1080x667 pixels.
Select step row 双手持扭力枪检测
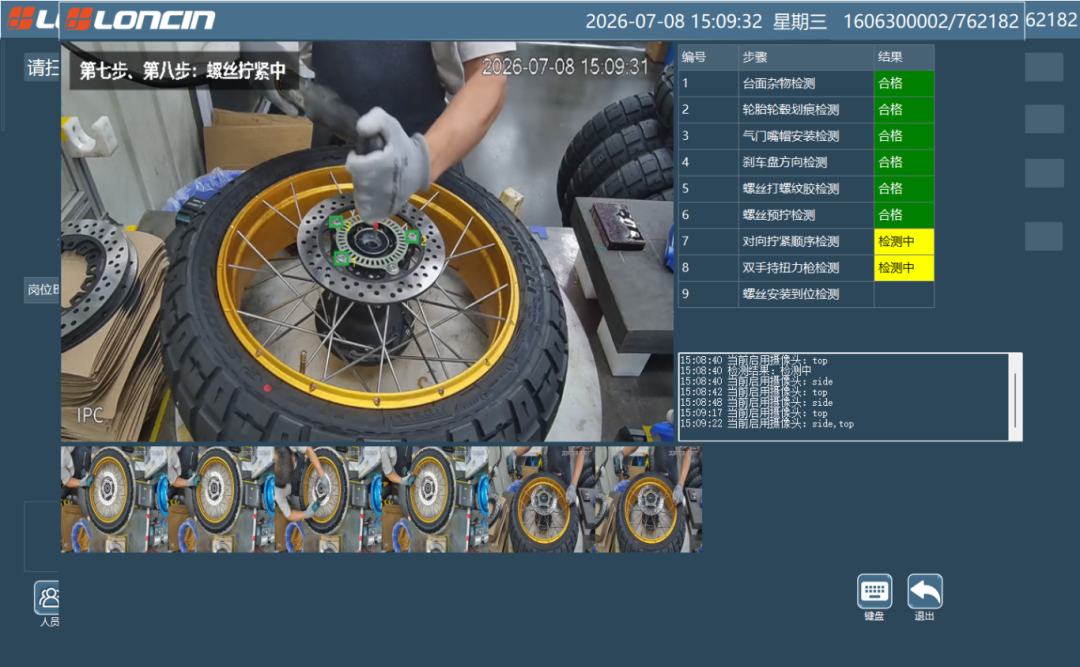click(806, 267)
